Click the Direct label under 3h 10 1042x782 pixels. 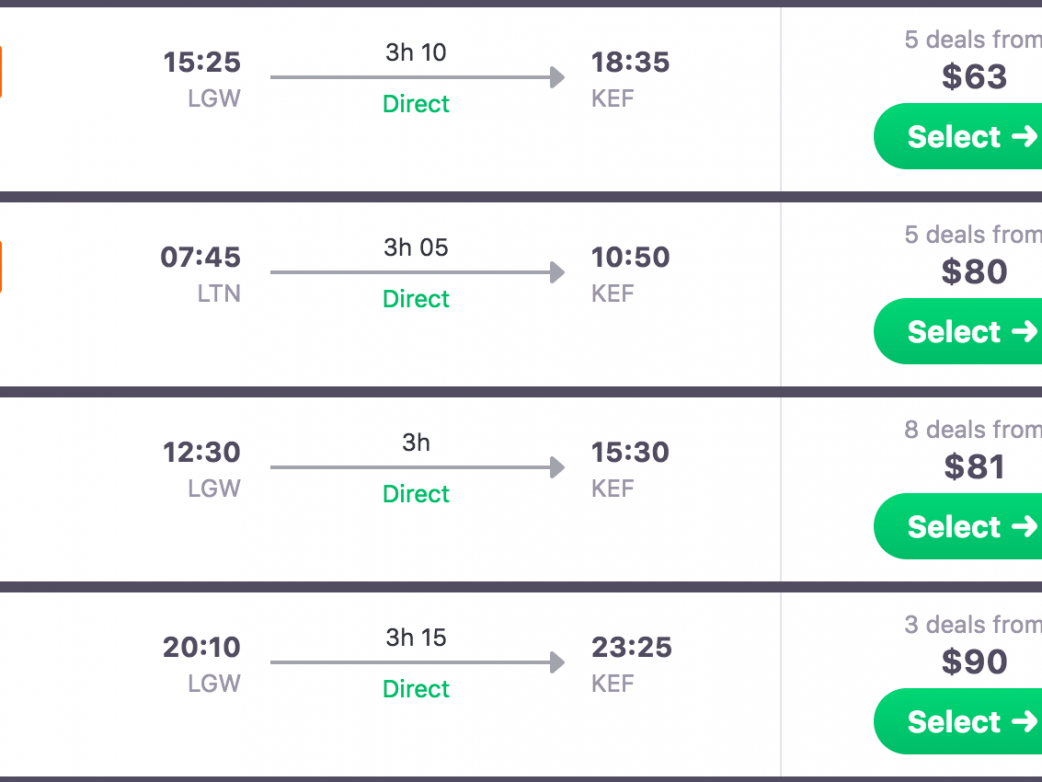point(416,104)
